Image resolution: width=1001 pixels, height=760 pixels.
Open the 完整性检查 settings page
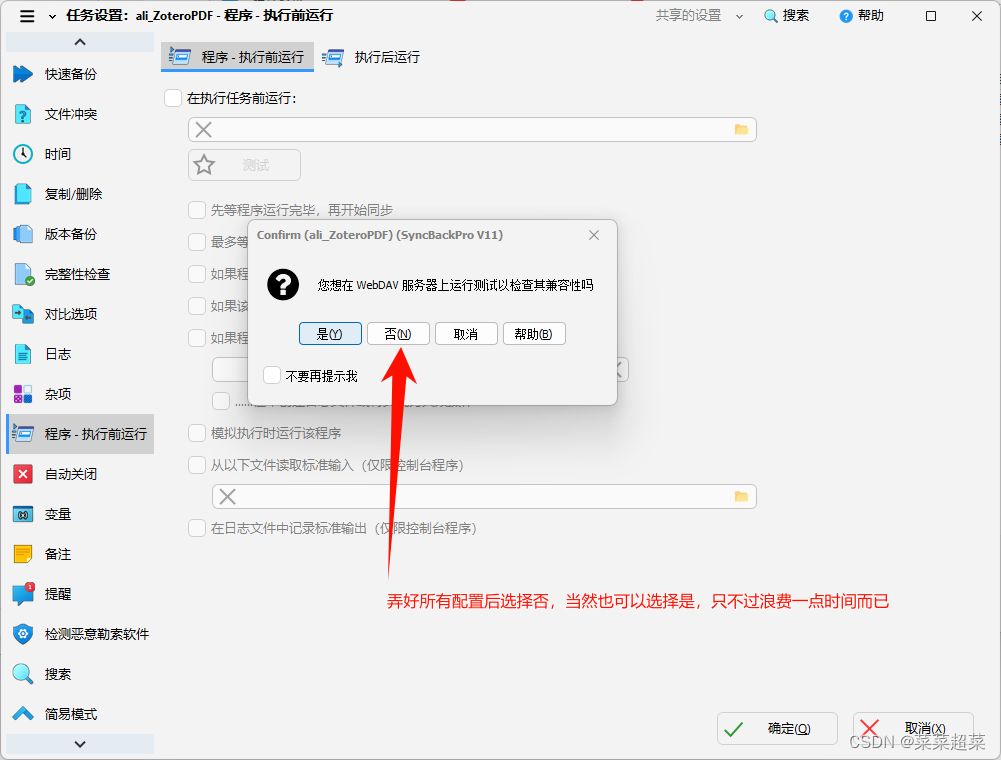[80, 274]
